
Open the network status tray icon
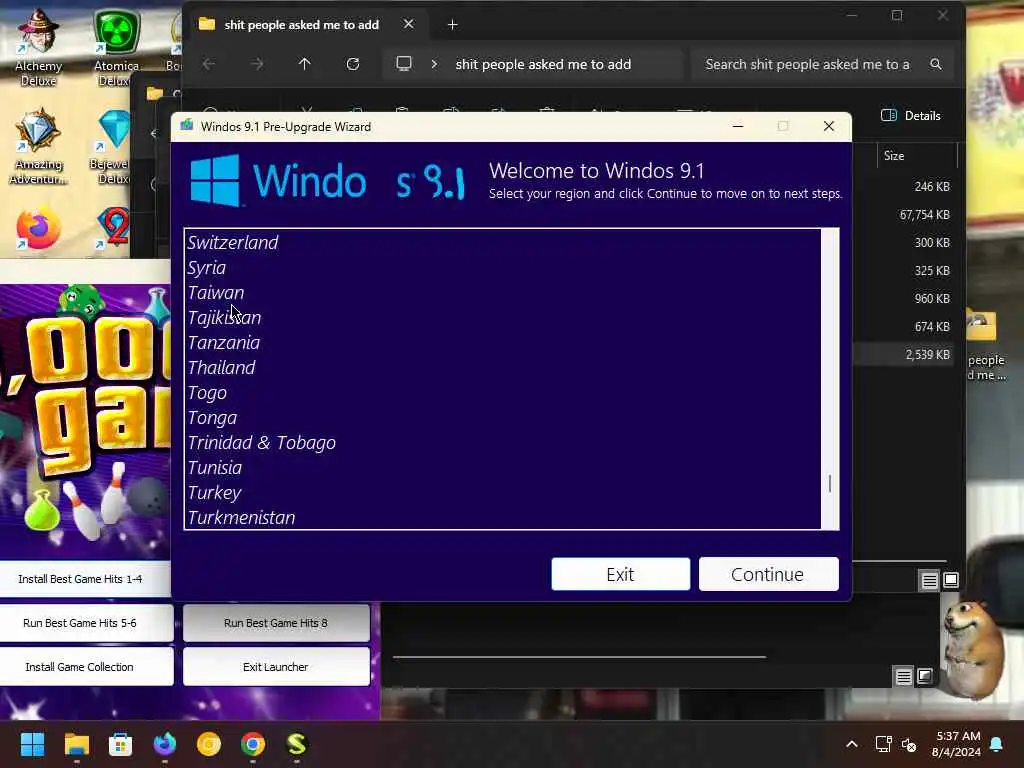tap(883, 744)
